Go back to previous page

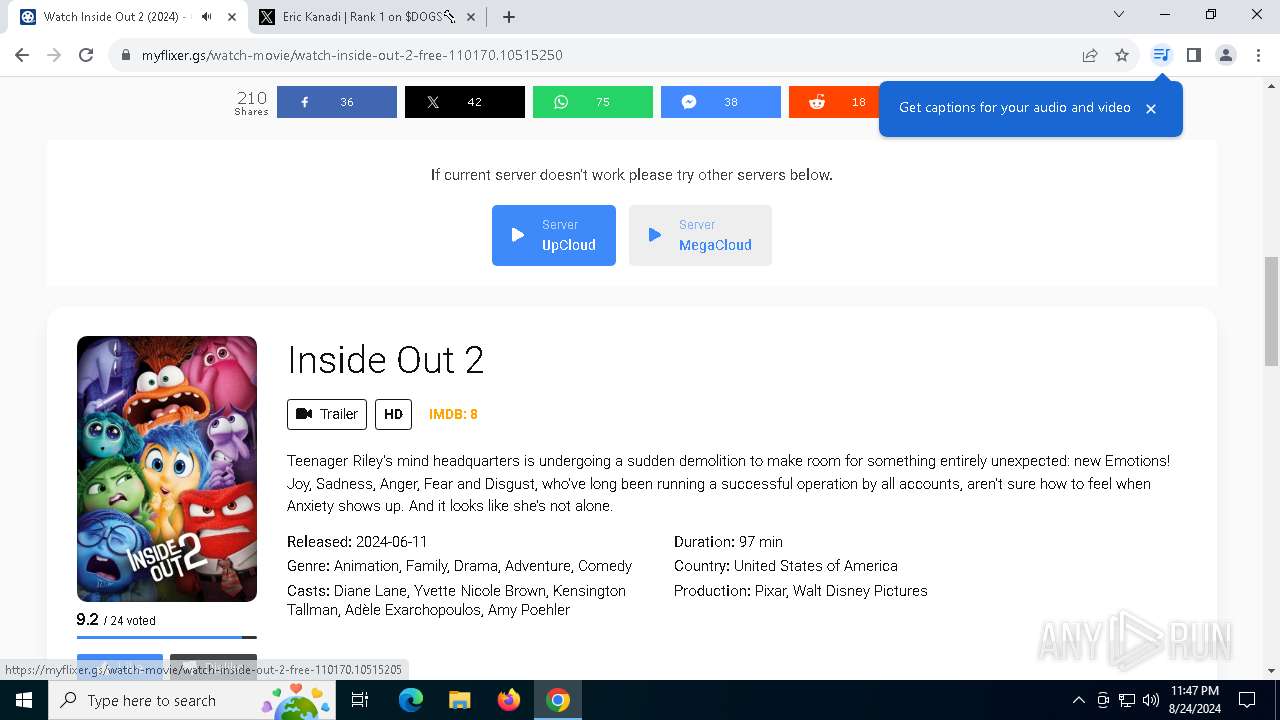coord(22,55)
